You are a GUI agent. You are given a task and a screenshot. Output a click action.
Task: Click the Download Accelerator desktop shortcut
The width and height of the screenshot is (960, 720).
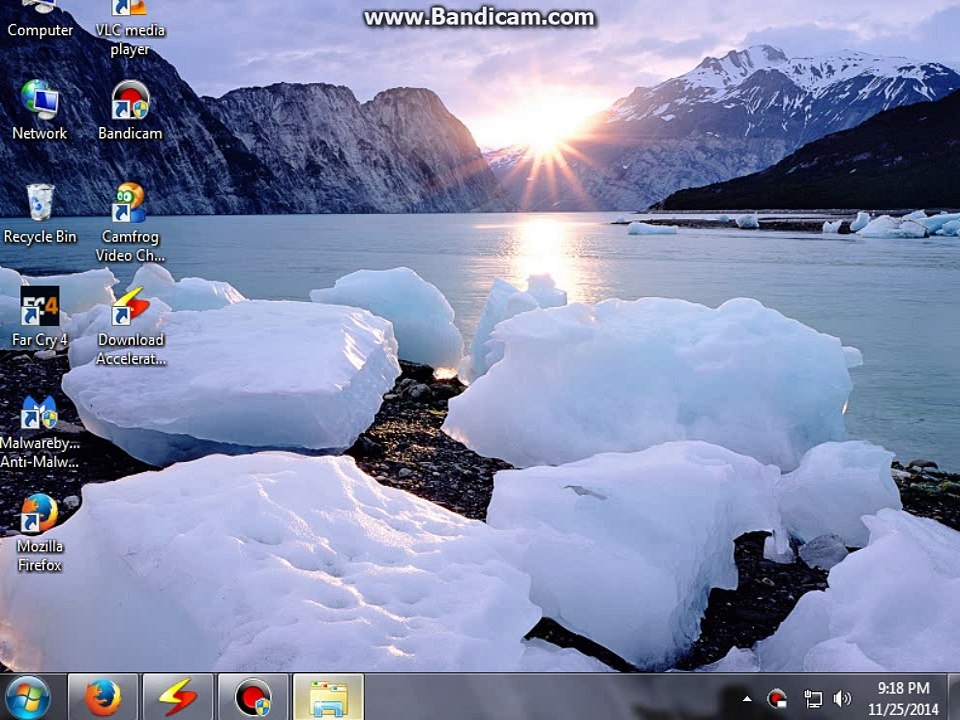pyautogui.click(x=130, y=326)
